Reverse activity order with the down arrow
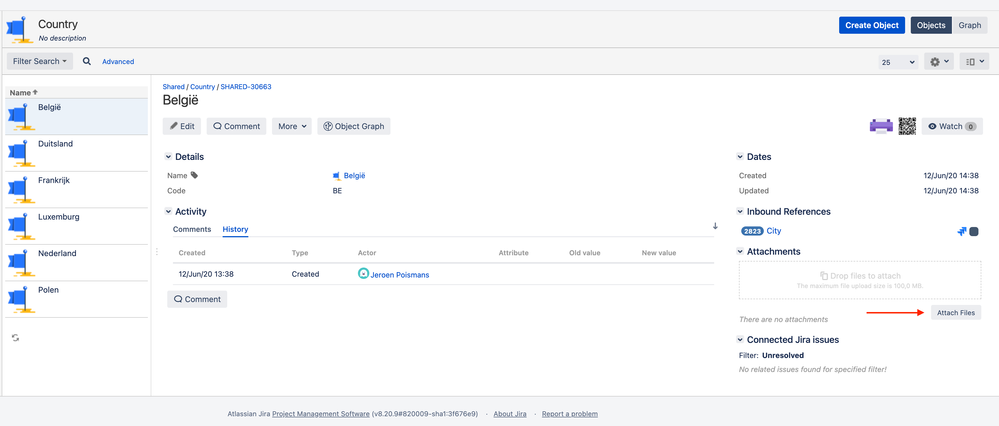Image resolution: width=999 pixels, height=426 pixels. tap(715, 226)
